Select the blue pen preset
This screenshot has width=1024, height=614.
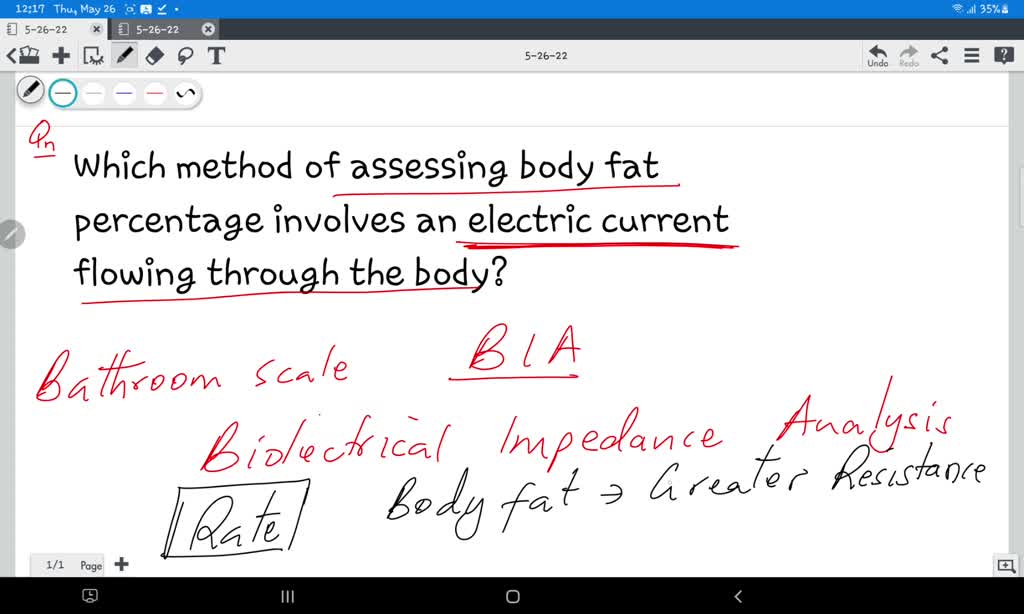(x=123, y=93)
